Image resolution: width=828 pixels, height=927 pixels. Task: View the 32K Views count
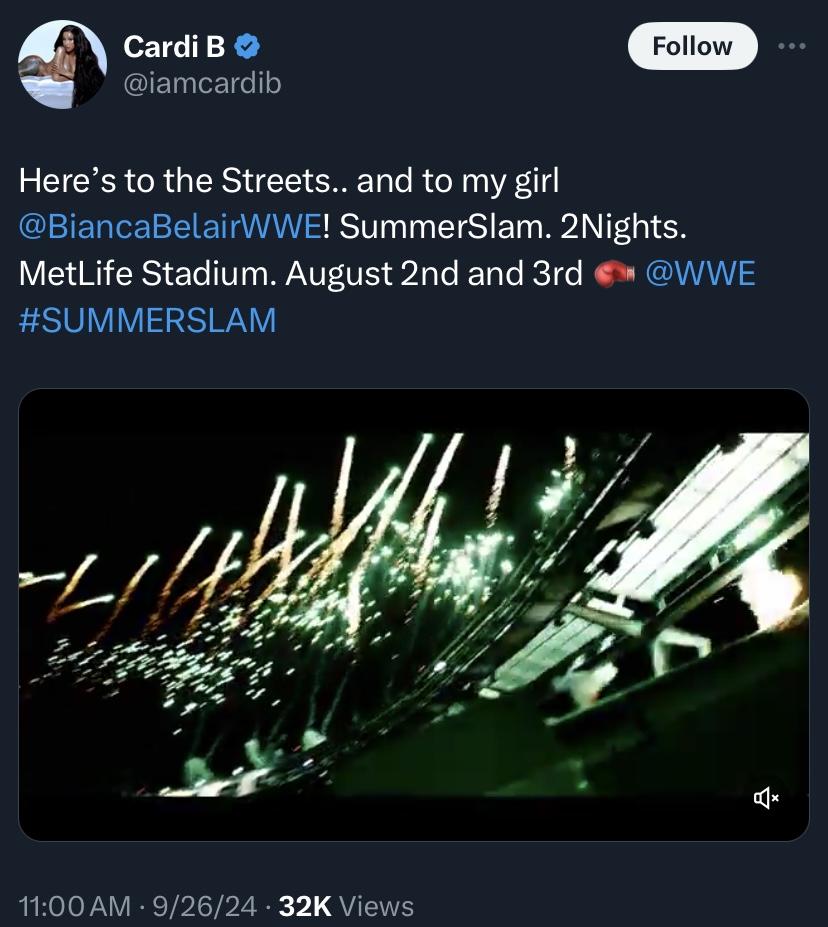tap(346, 906)
